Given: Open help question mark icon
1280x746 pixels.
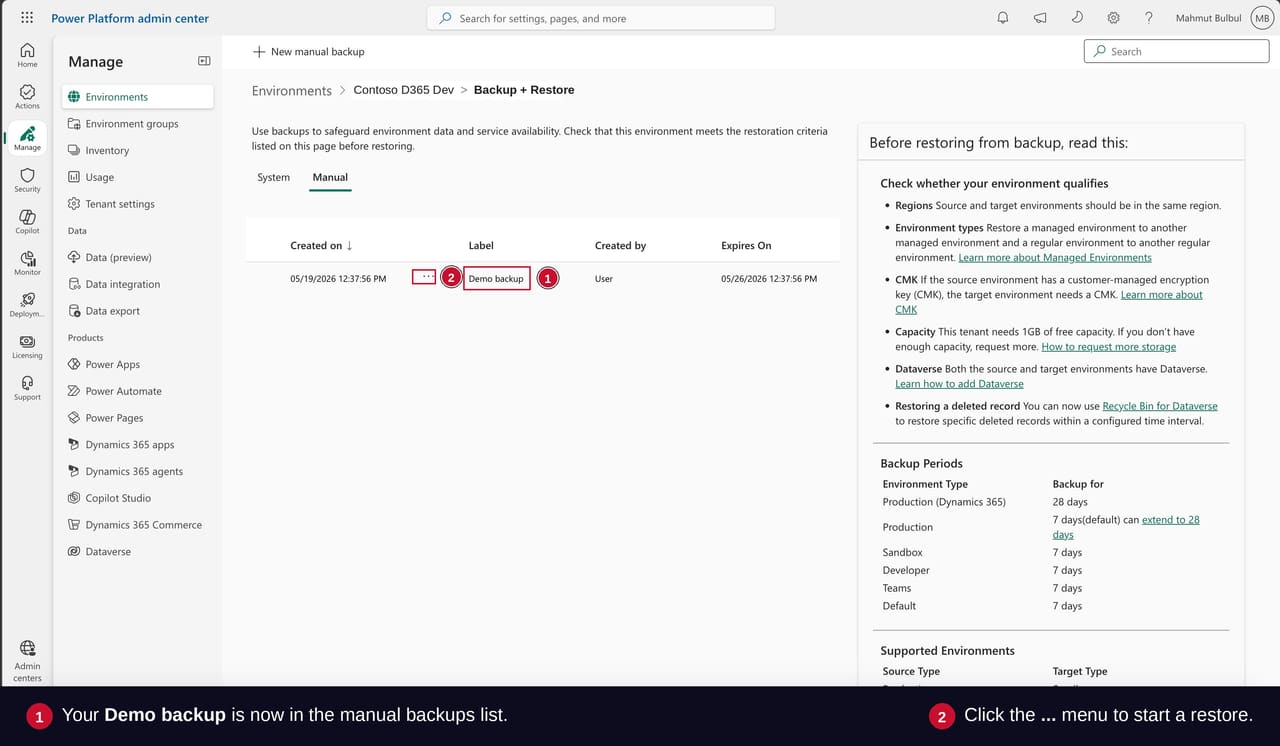Looking at the screenshot, I should (x=1149, y=18).
